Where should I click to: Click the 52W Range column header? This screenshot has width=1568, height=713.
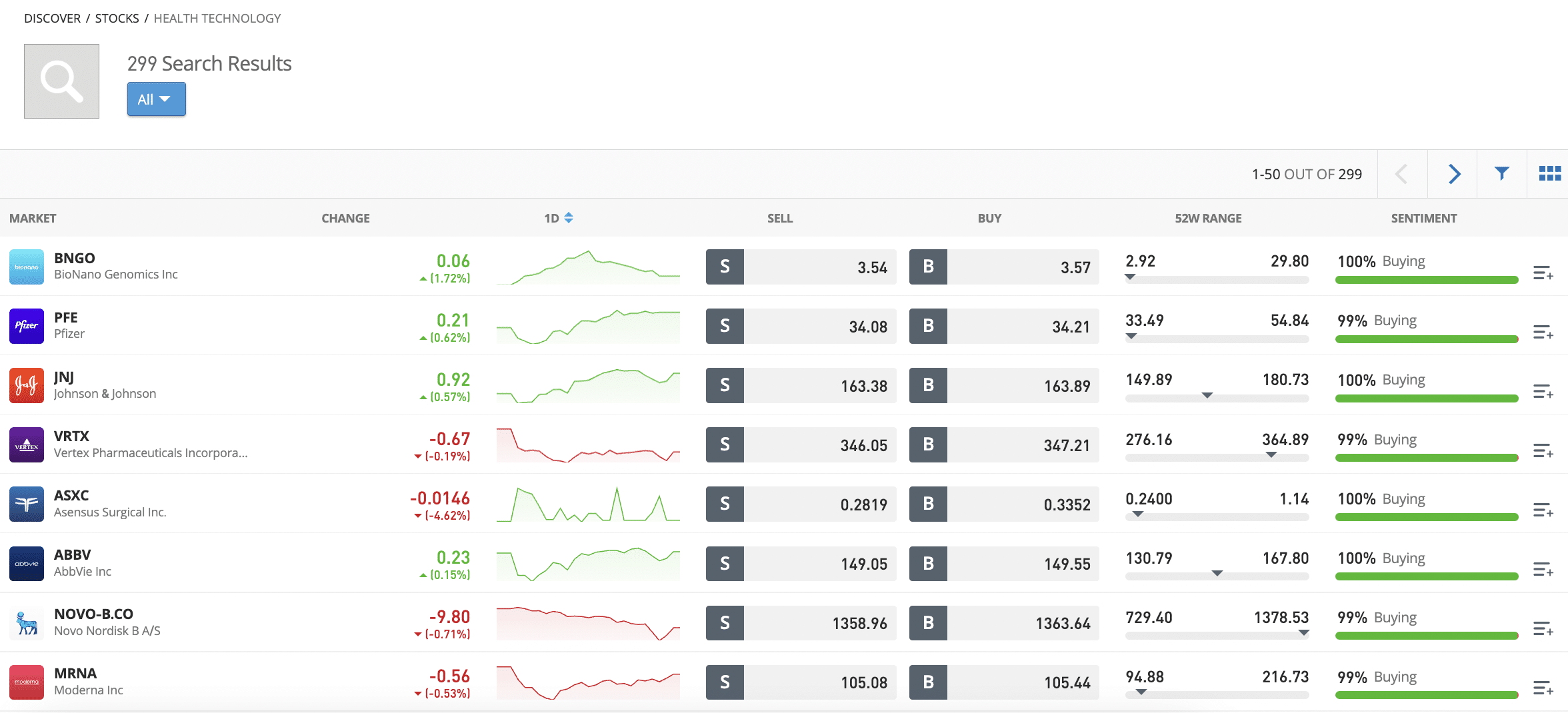(1208, 218)
